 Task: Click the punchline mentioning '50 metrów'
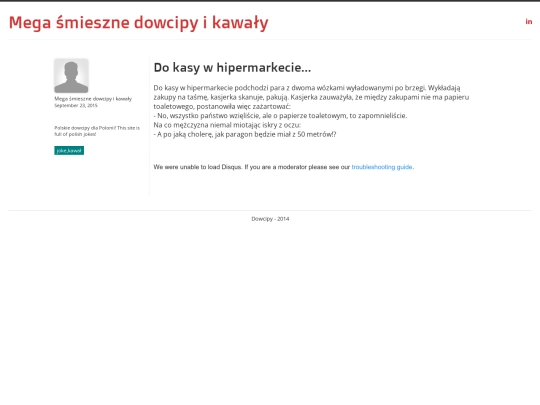pyautogui.click(x=245, y=134)
